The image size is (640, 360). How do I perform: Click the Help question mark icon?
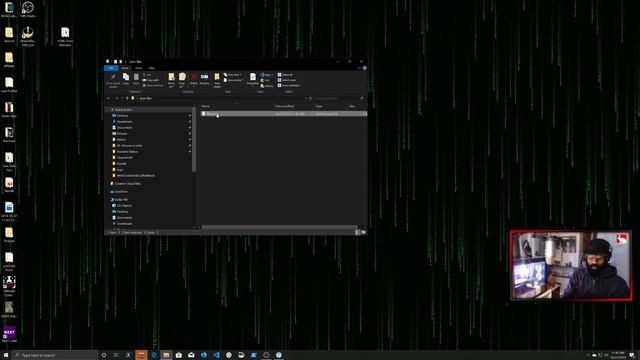point(364,68)
